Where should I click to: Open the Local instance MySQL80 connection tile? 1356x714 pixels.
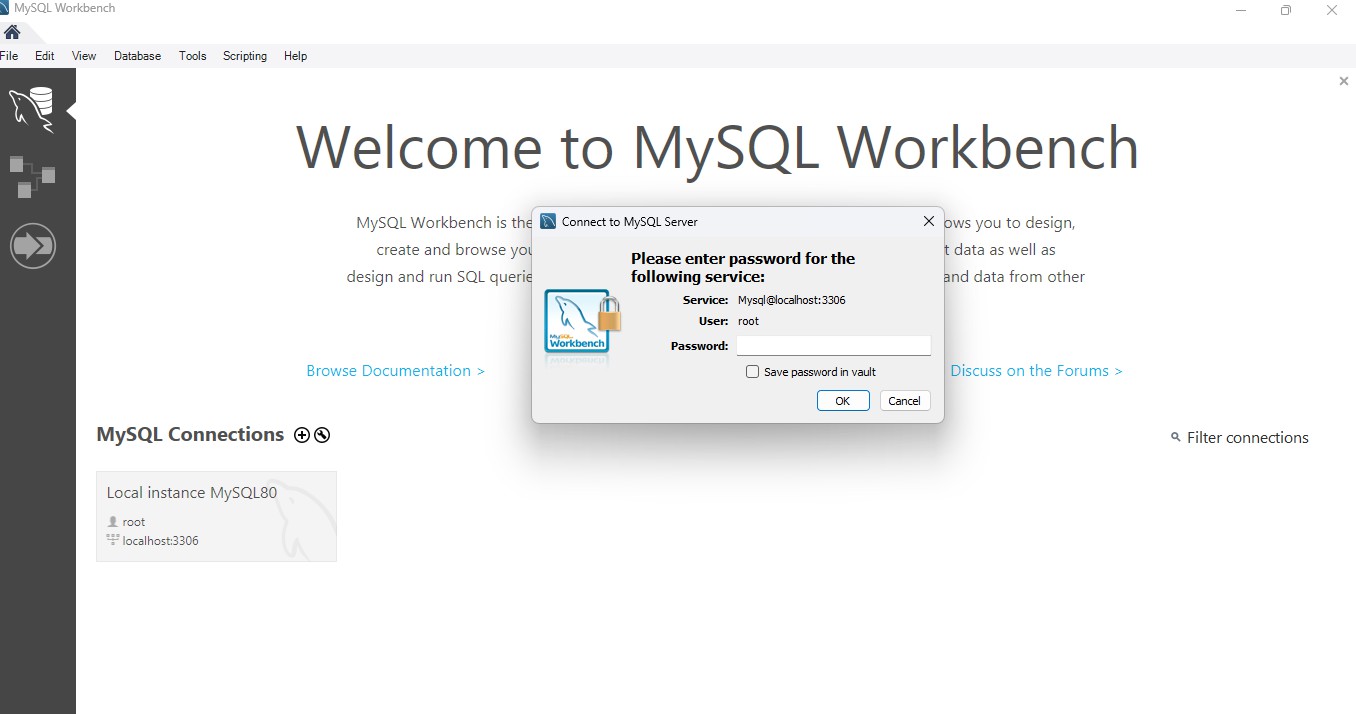[216, 516]
